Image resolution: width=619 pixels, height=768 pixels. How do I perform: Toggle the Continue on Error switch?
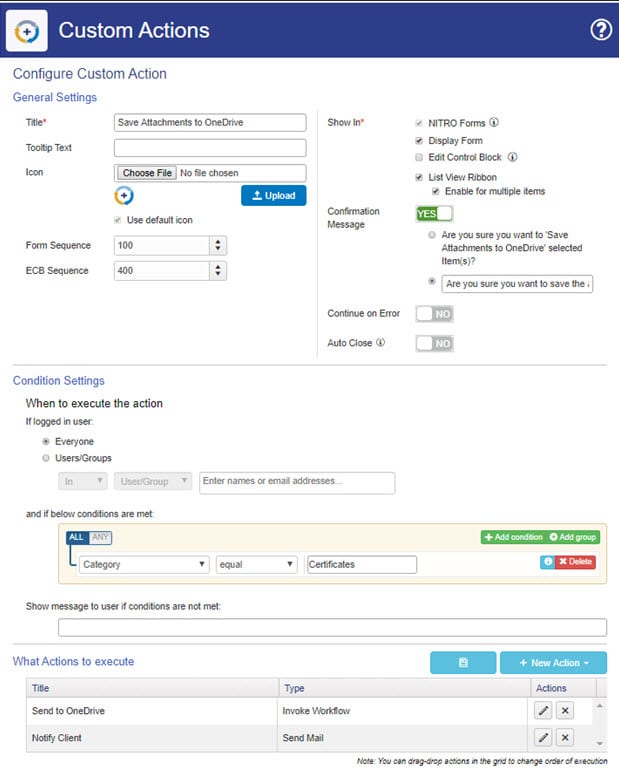tap(434, 314)
